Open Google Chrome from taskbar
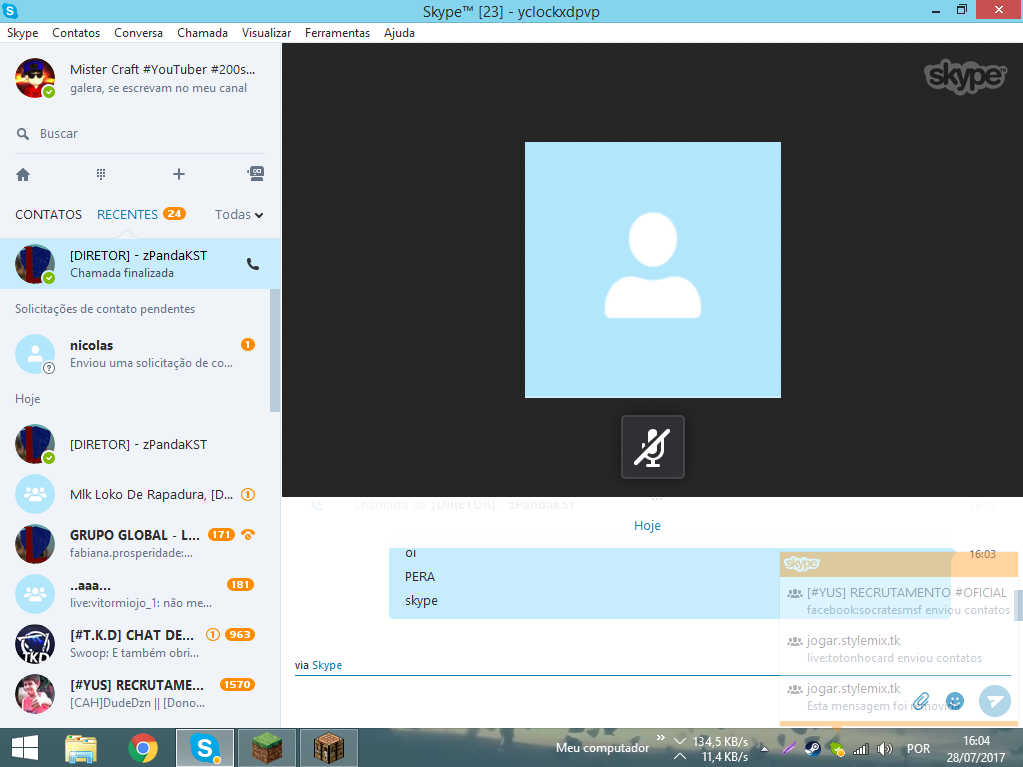This screenshot has height=767, width=1023. pos(143,748)
